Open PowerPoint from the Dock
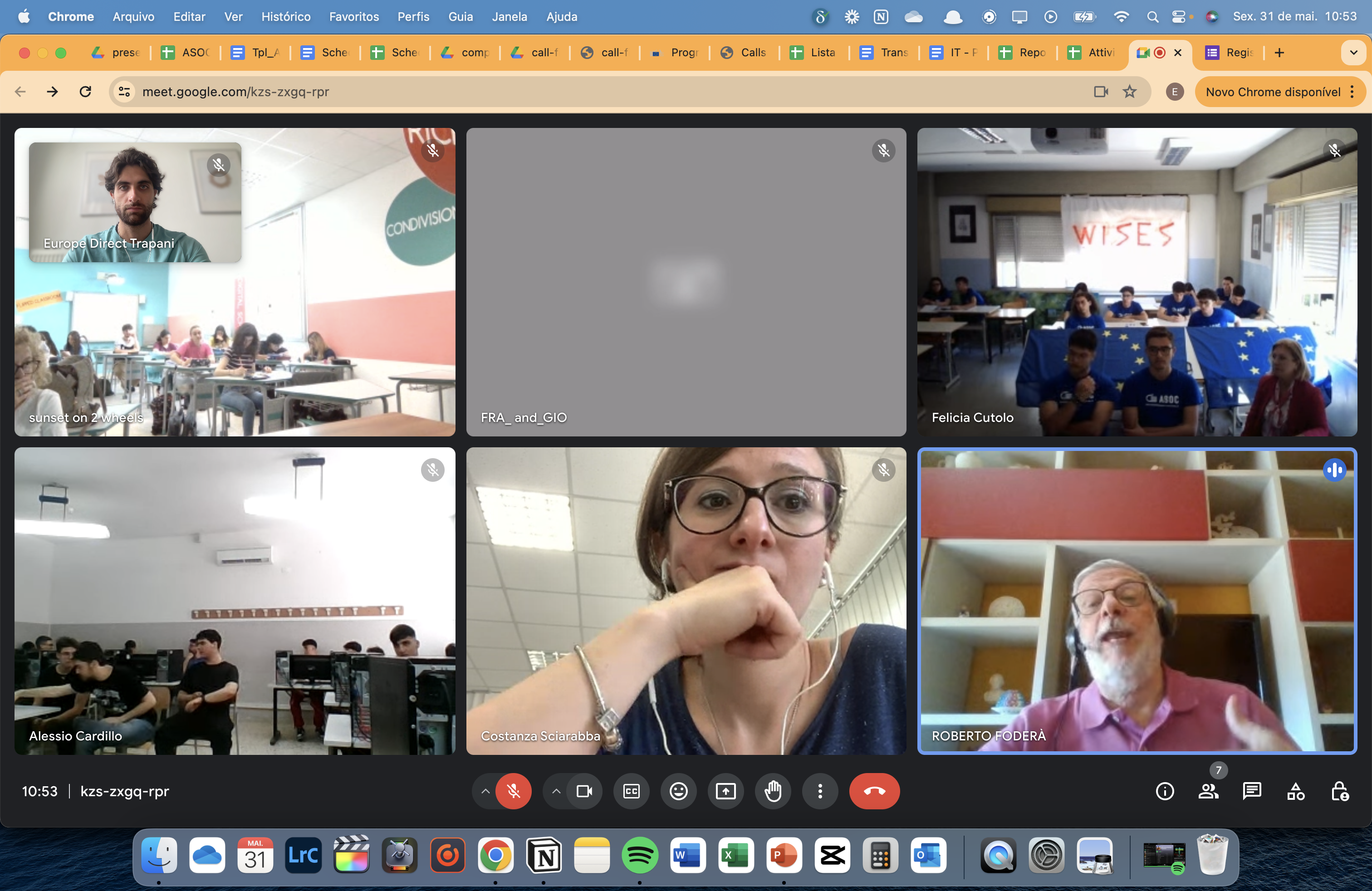This screenshot has width=1372, height=891. [x=784, y=855]
